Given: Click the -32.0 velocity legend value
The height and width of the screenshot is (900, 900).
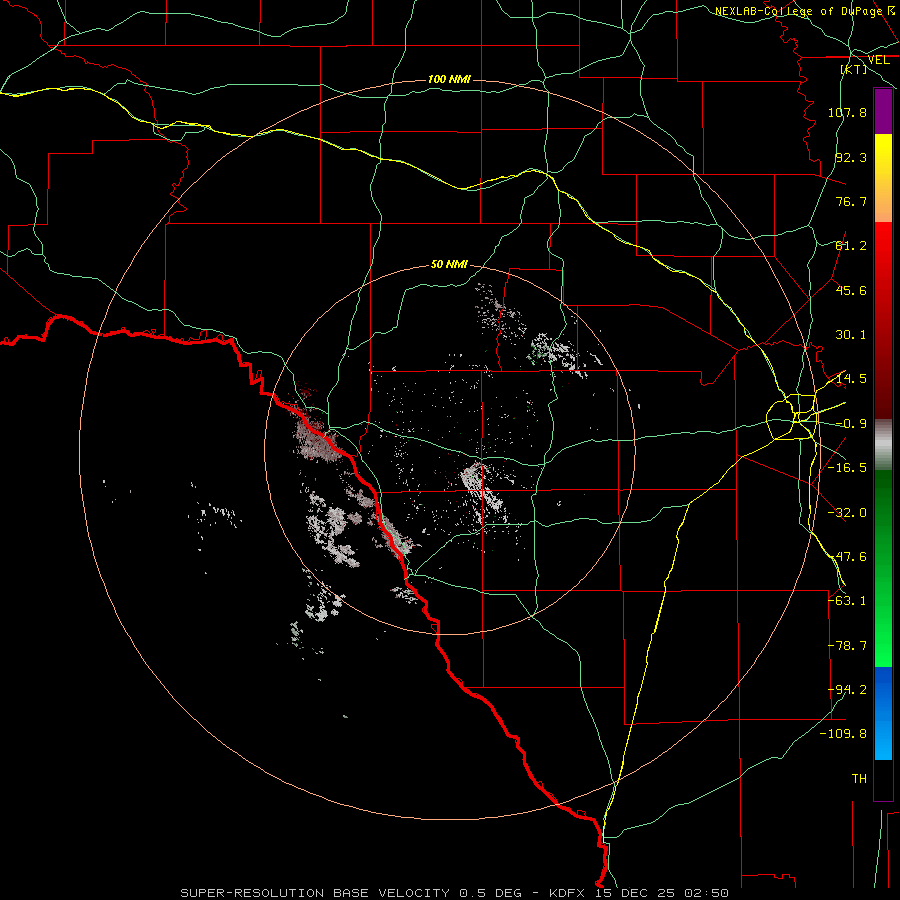Looking at the screenshot, I should click(847, 513).
